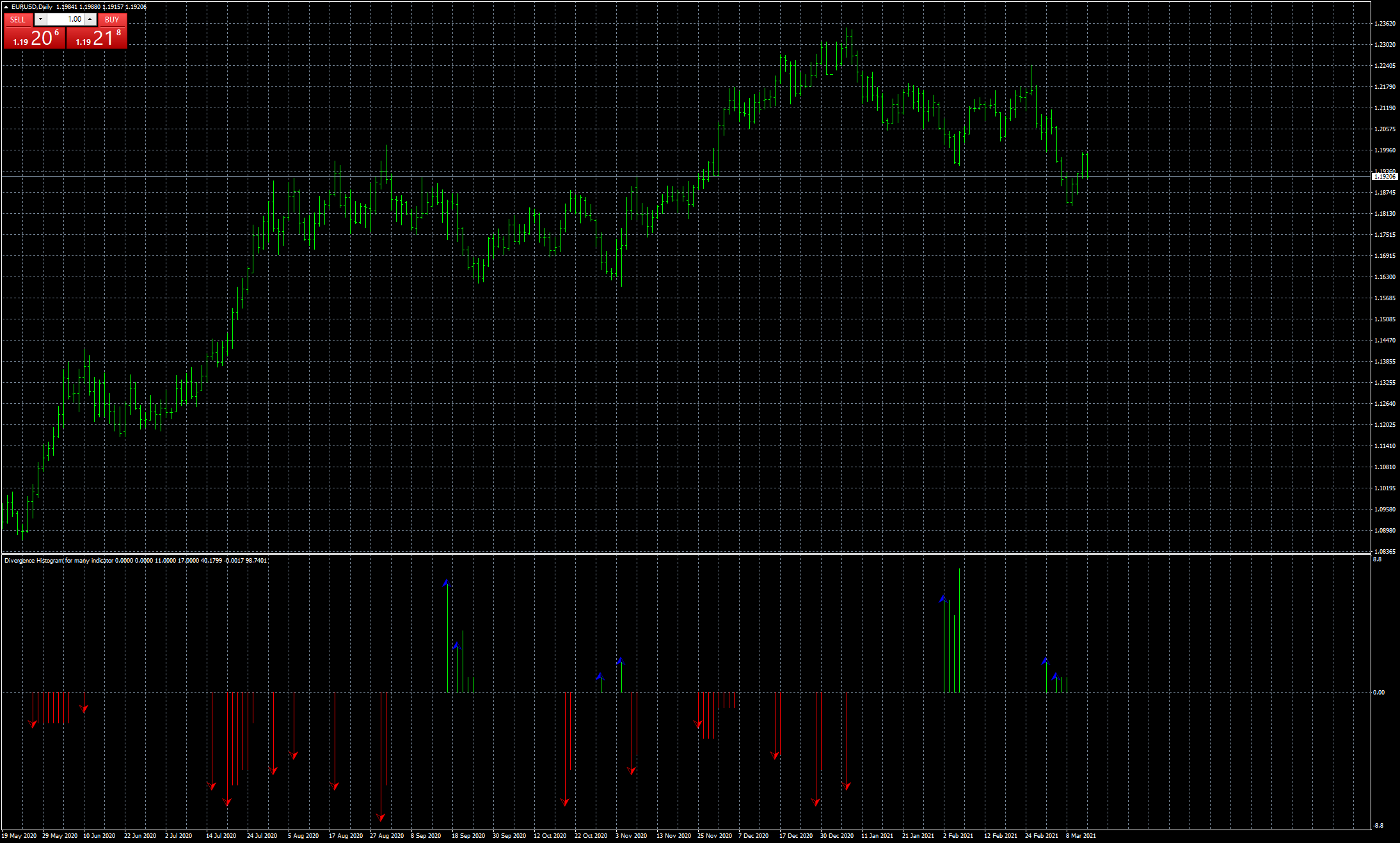This screenshot has width=1400, height=843.
Task: Click the 30 Dec 2020 date label
Action: pos(837,836)
